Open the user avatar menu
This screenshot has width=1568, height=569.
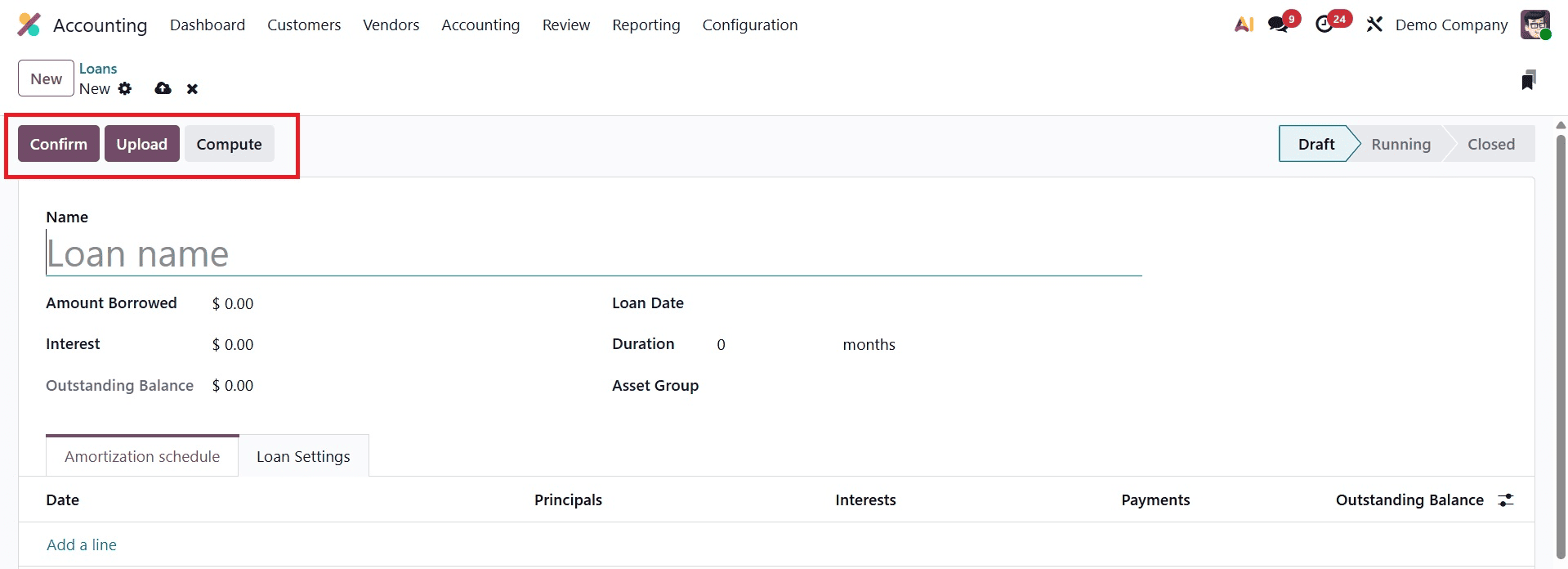1535,25
